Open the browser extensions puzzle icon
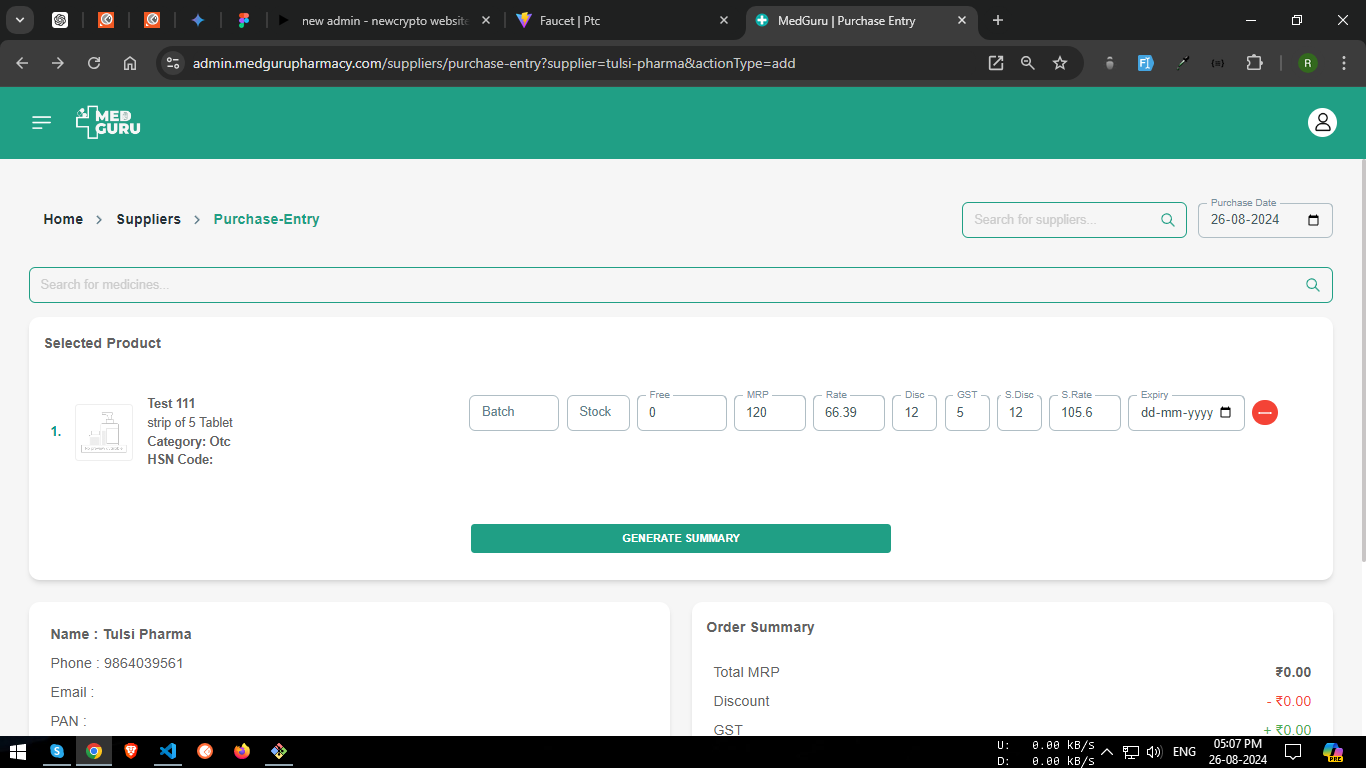This screenshot has height=768, width=1366. click(x=1254, y=63)
